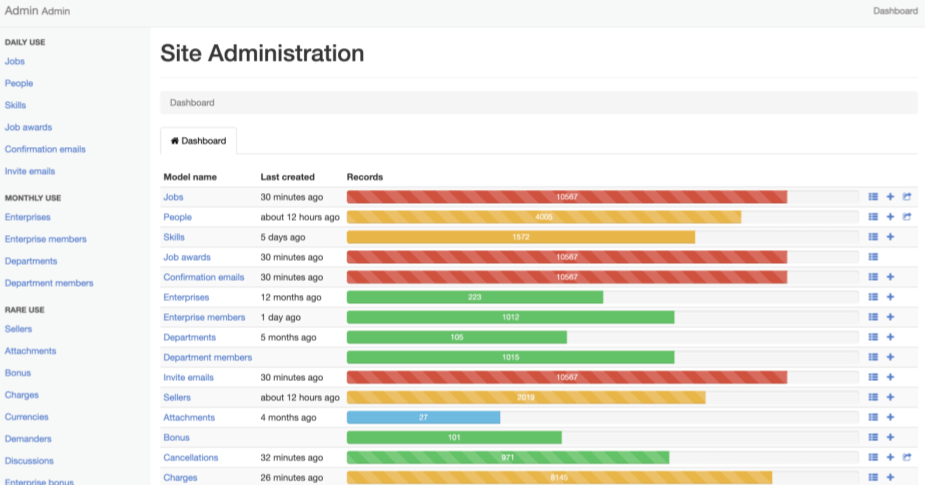This screenshot has width=925, height=485.
Task: Open Confirmation emails in the sidebar
Action: (45, 149)
